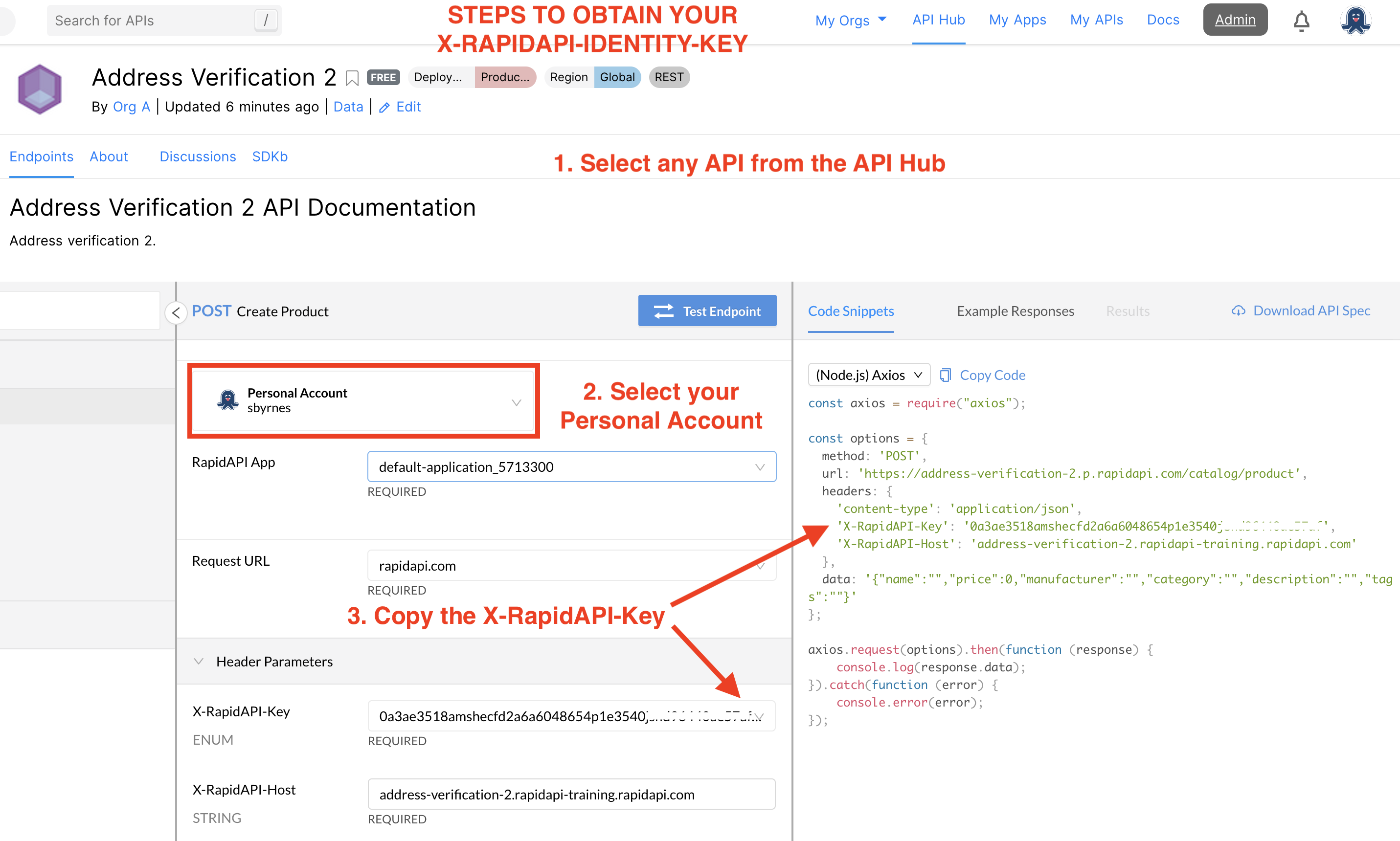The image size is (1400, 841).
Task: Open the Personal Account selector
Action: [363, 401]
